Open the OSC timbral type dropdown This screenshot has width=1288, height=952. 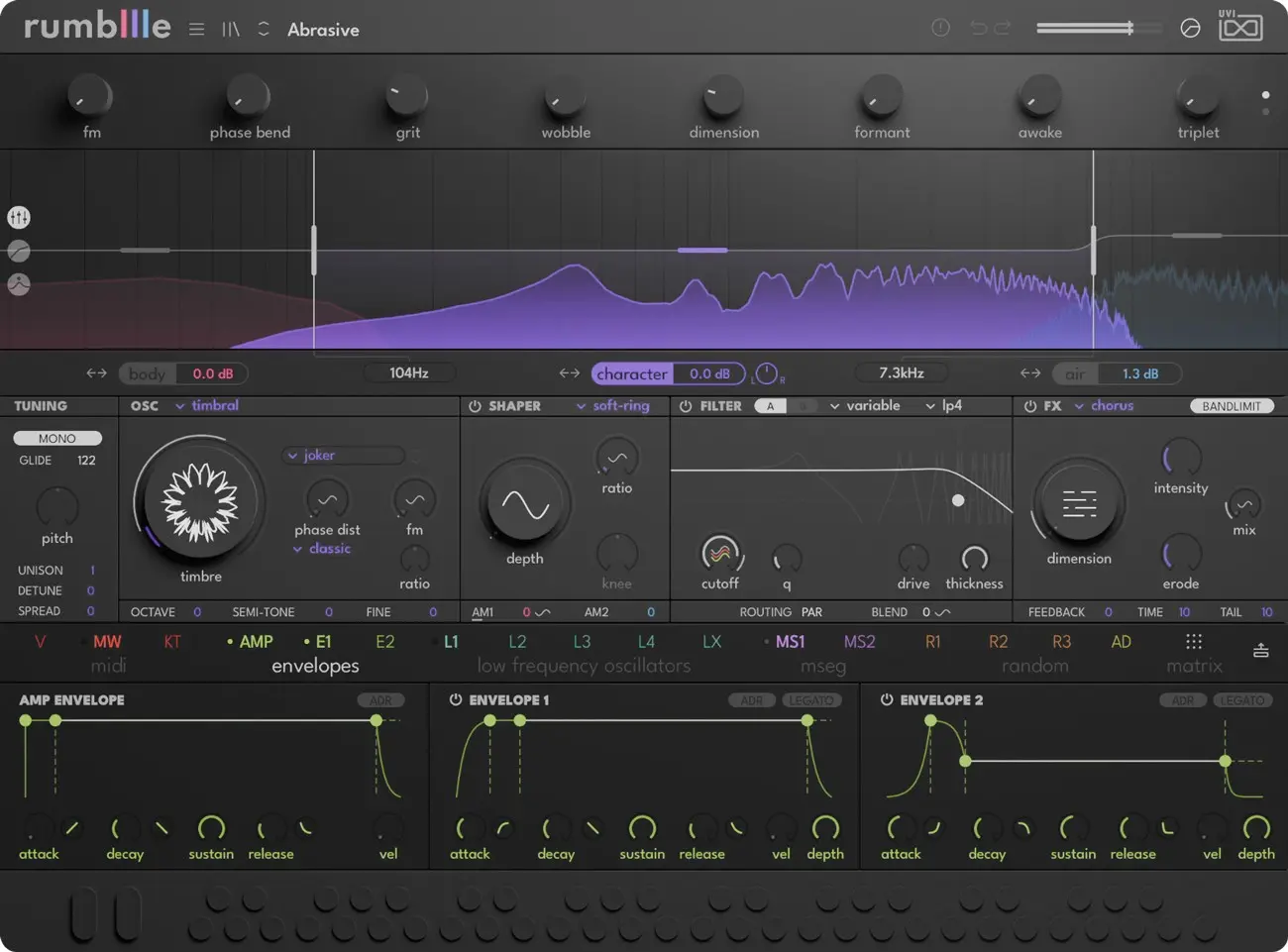click(207, 405)
